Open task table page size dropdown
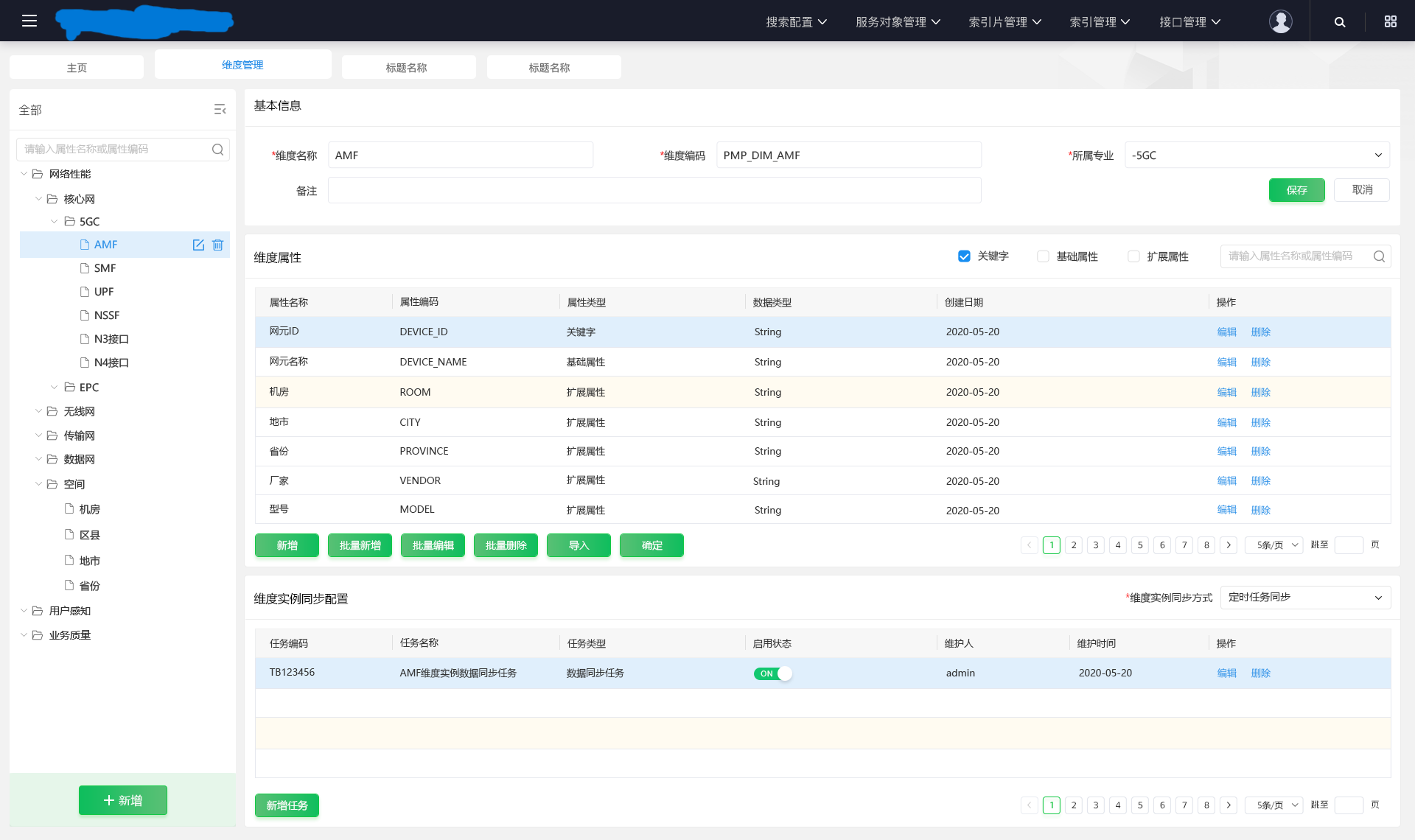 point(1274,805)
